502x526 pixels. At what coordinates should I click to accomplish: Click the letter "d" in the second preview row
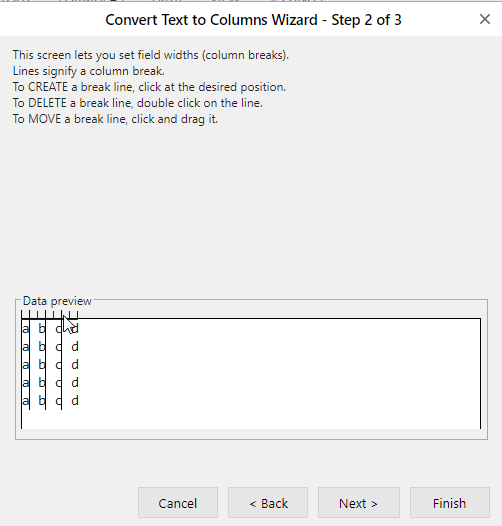(x=75, y=346)
